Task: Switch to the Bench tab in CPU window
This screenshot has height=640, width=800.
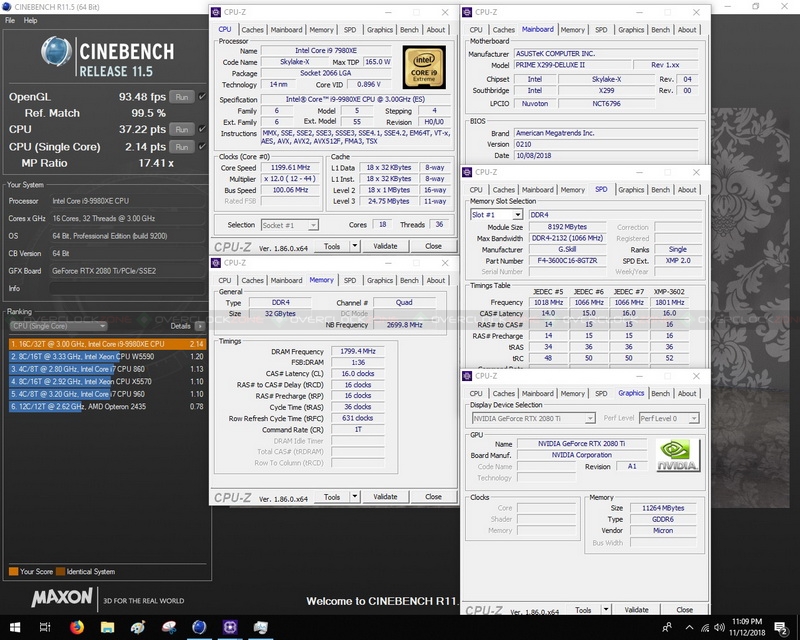Action: point(409,30)
